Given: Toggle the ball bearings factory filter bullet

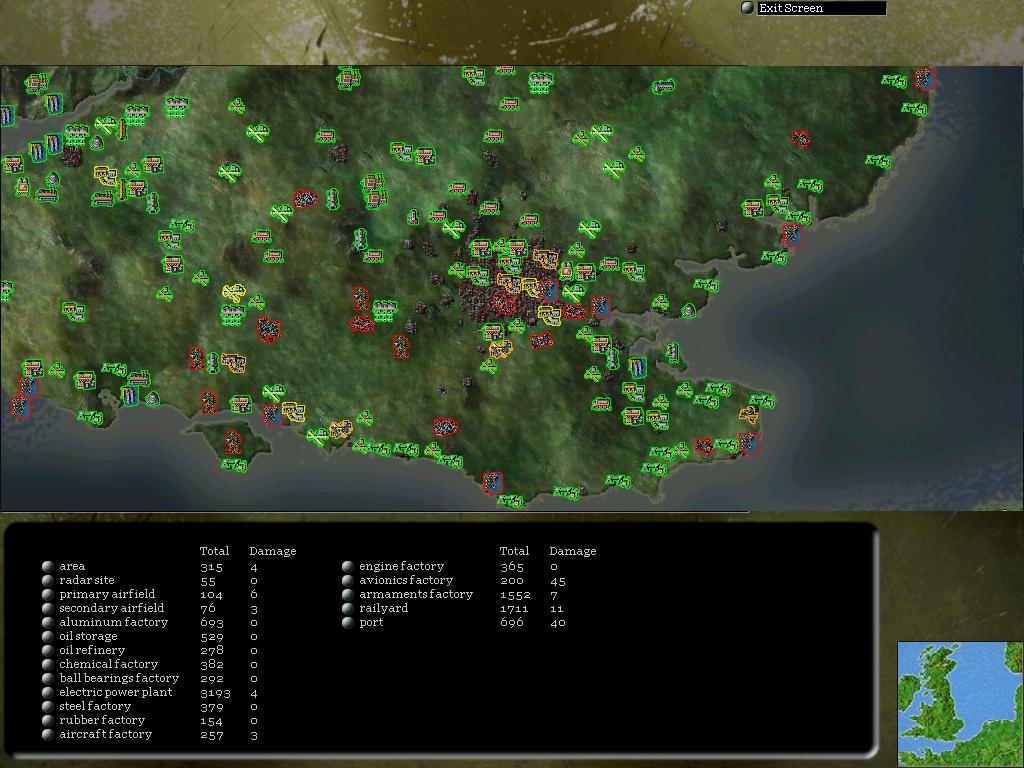Looking at the screenshot, I should click(48, 679).
